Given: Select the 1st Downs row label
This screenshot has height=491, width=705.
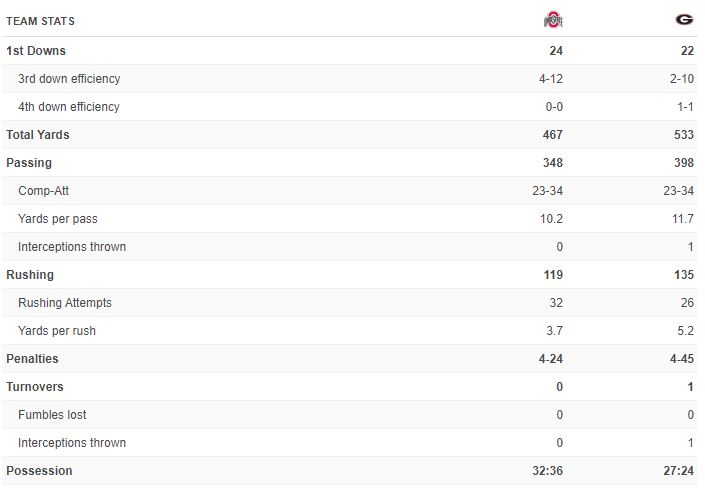Looking at the screenshot, I should tap(36, 51).
